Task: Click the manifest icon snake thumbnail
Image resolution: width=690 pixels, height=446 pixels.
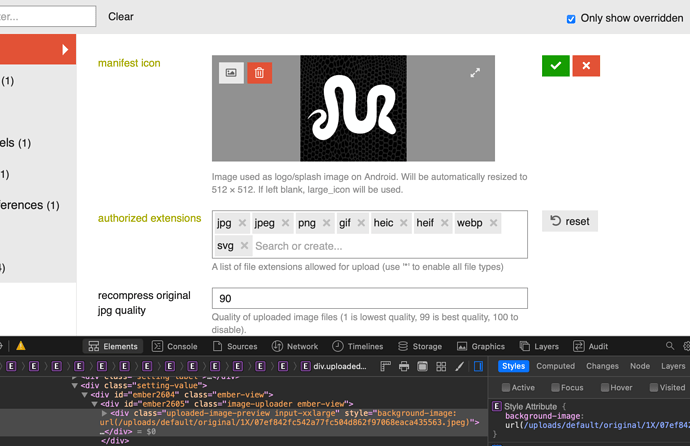Action: tap(353, 108)
